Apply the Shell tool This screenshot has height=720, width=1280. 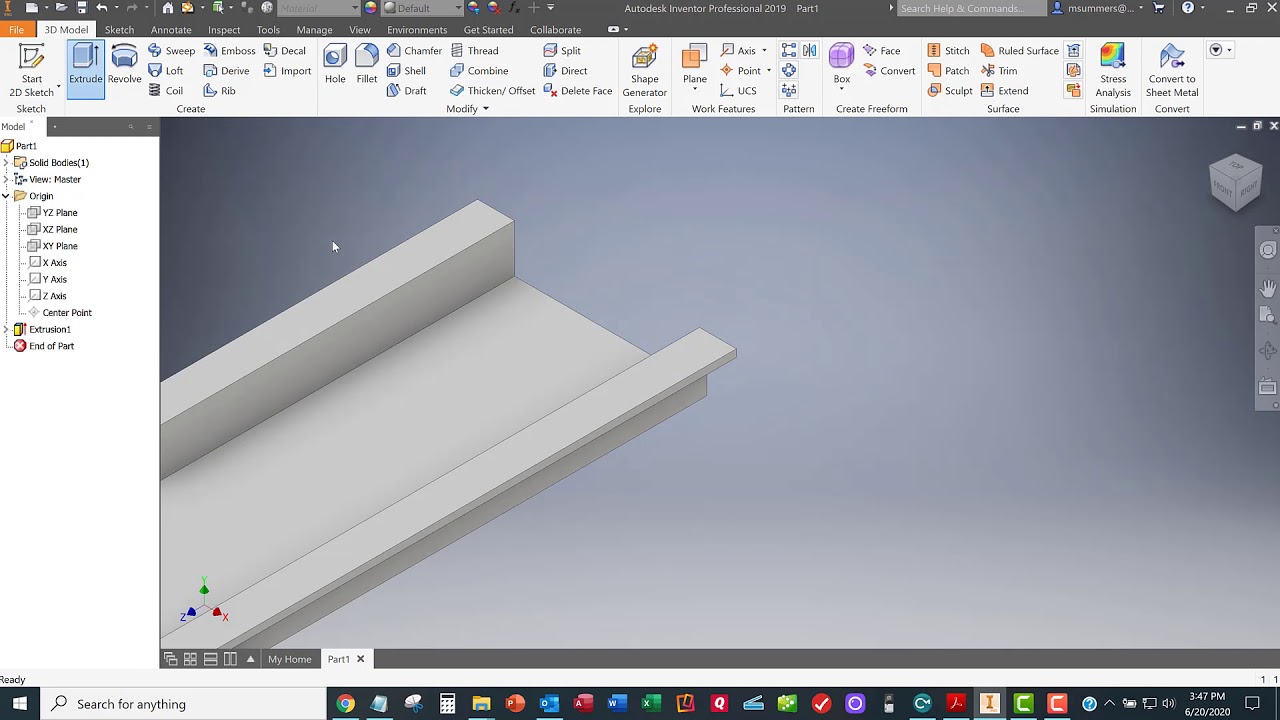[406, 71]
